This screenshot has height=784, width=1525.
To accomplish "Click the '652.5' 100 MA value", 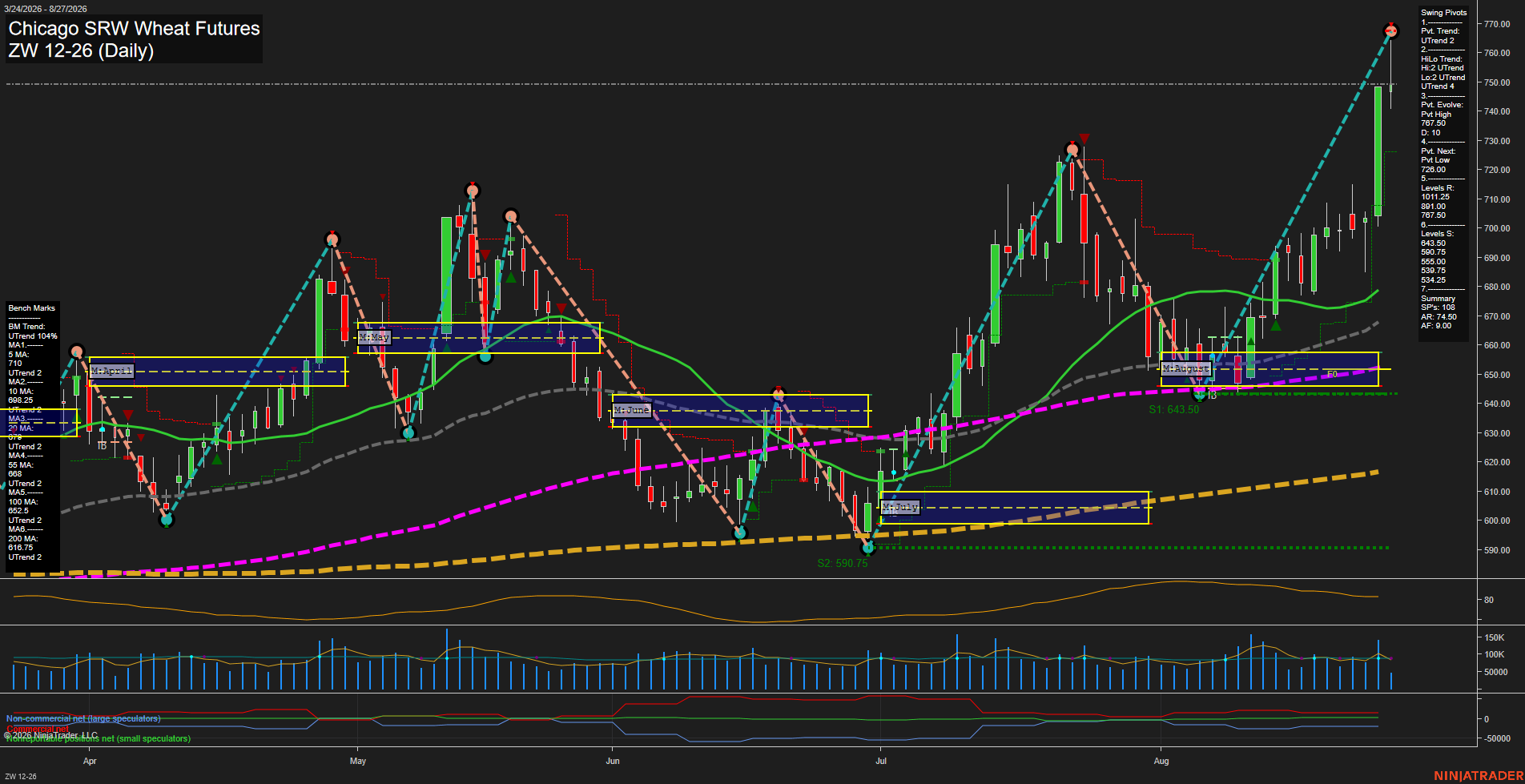I will click(18, 511).
